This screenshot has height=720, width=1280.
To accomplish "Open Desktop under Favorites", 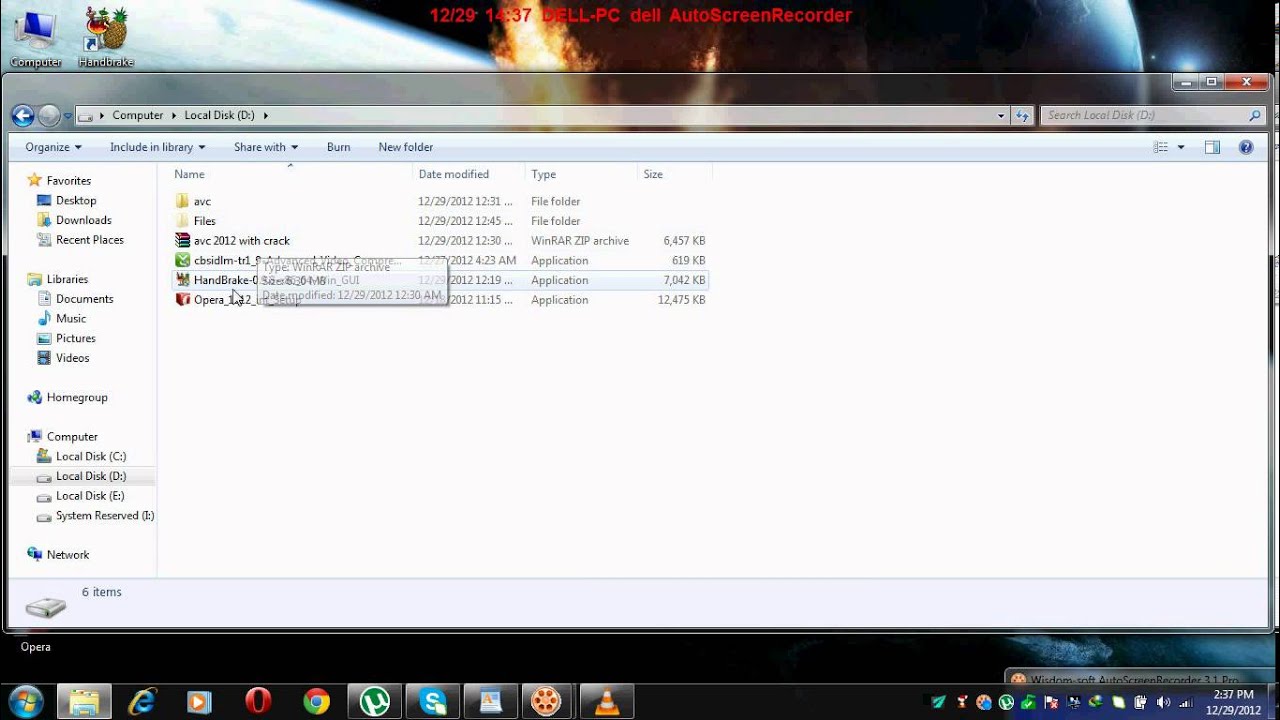I will coord(76,201).
